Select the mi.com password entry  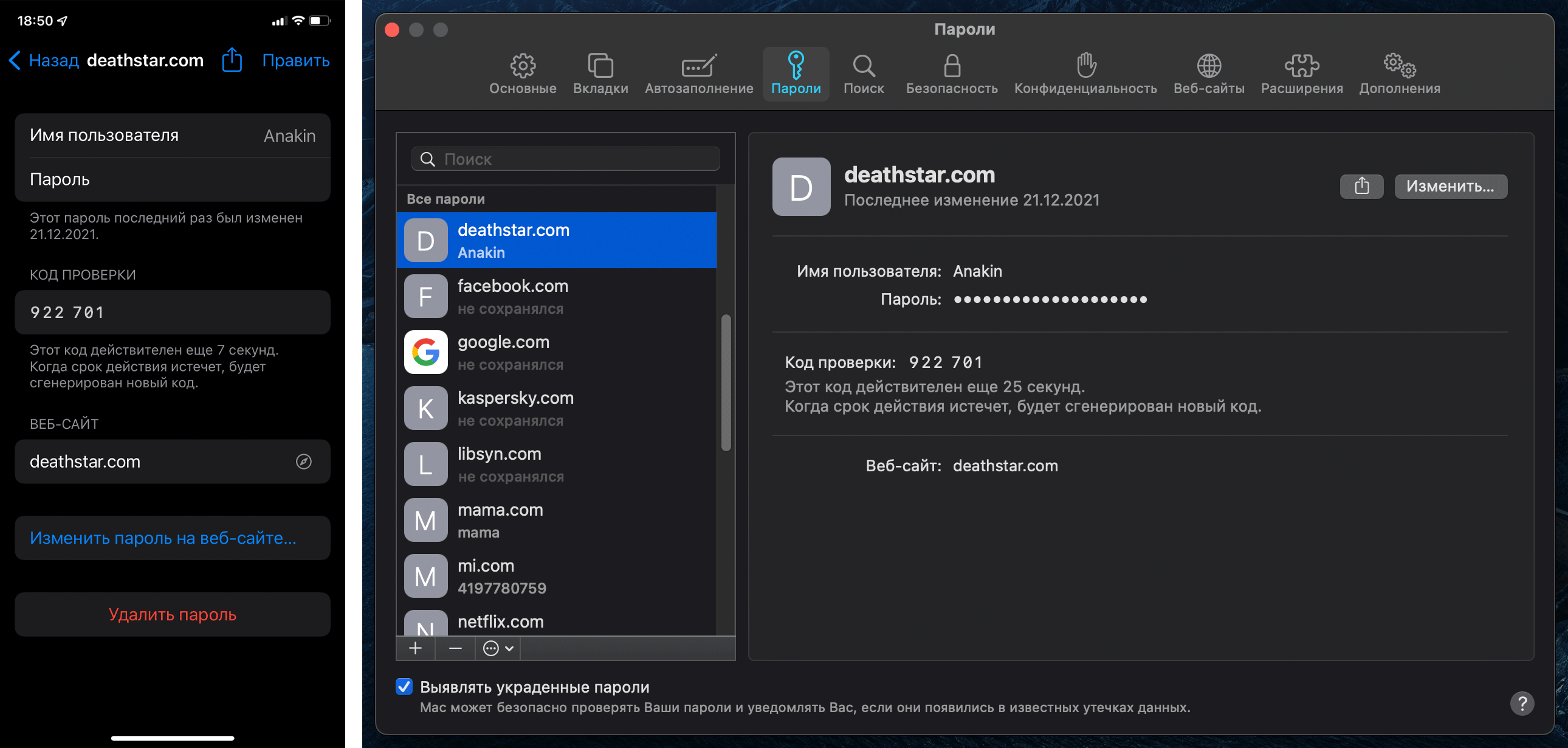[556, 577]
